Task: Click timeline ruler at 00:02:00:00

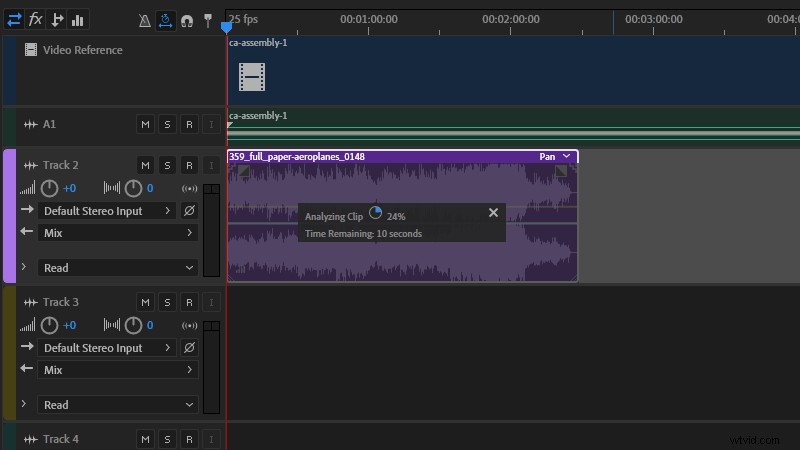Action: pyautogui.click(x=511, y=19)
